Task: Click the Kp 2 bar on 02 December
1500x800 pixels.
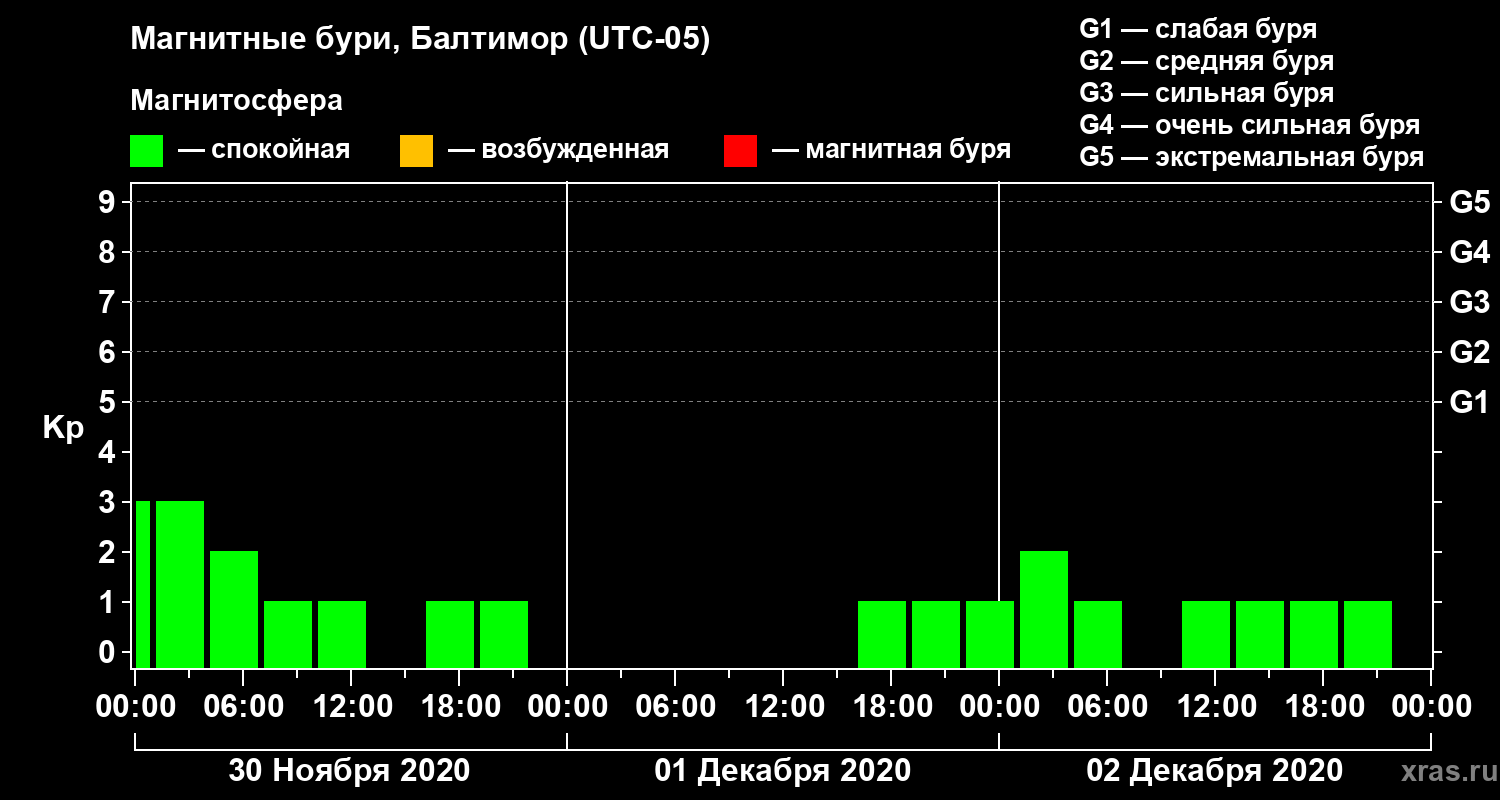Action: coord(1044,609)
